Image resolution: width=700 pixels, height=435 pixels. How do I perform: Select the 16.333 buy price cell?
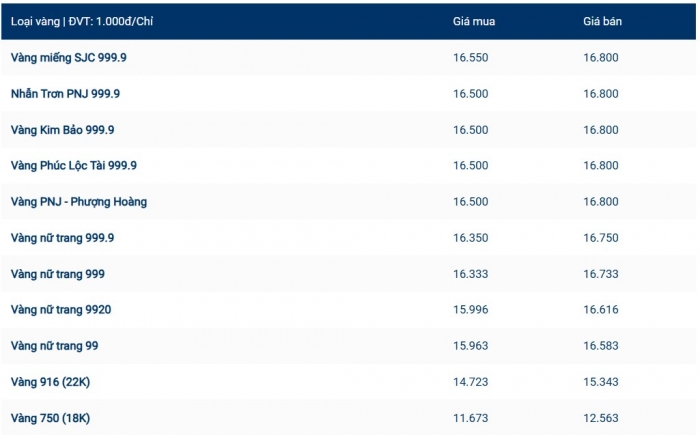pyautogui.click(x=470, y=274)
